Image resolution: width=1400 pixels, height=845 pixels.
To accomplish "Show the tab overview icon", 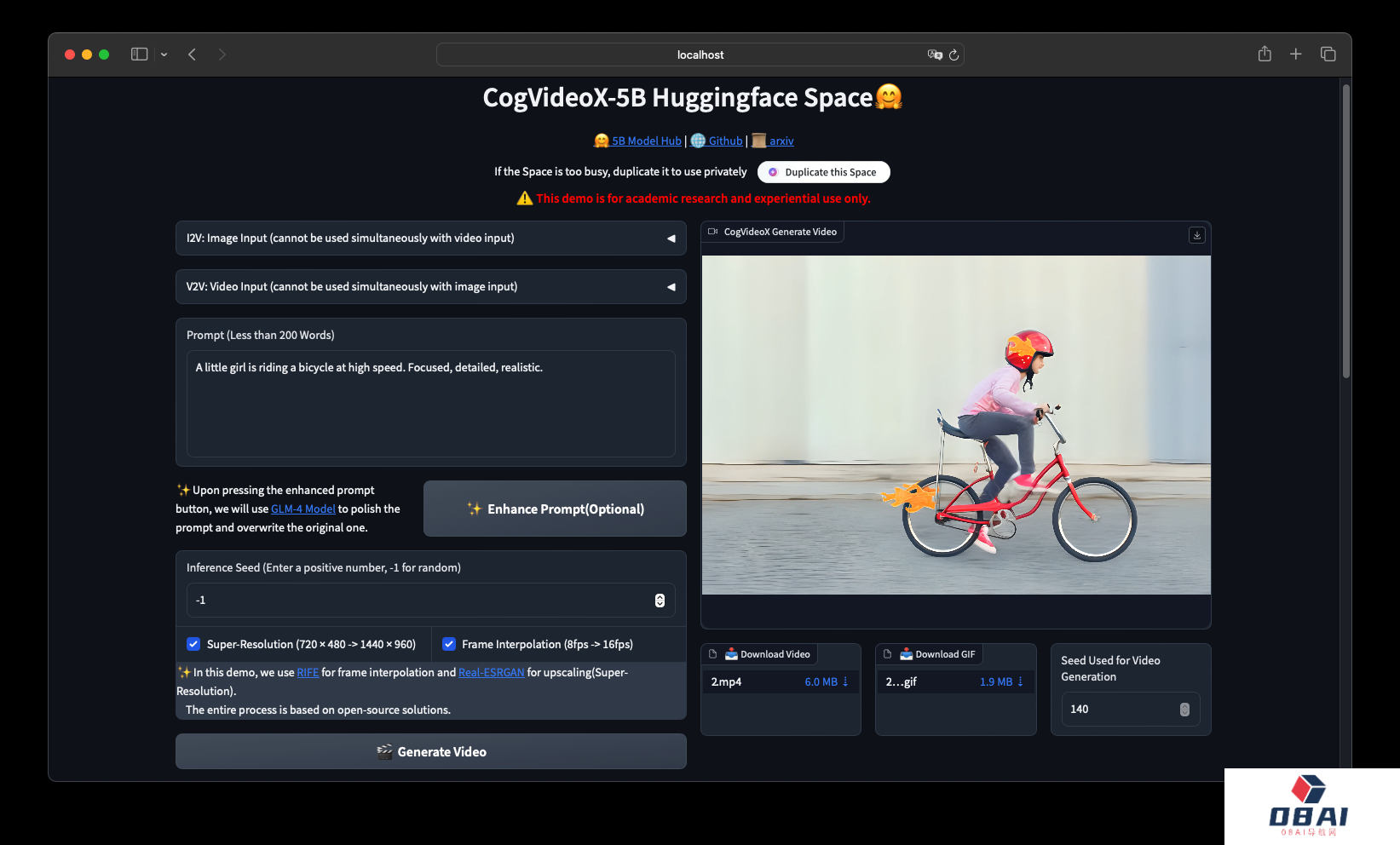I will [x=1328, y=55].
